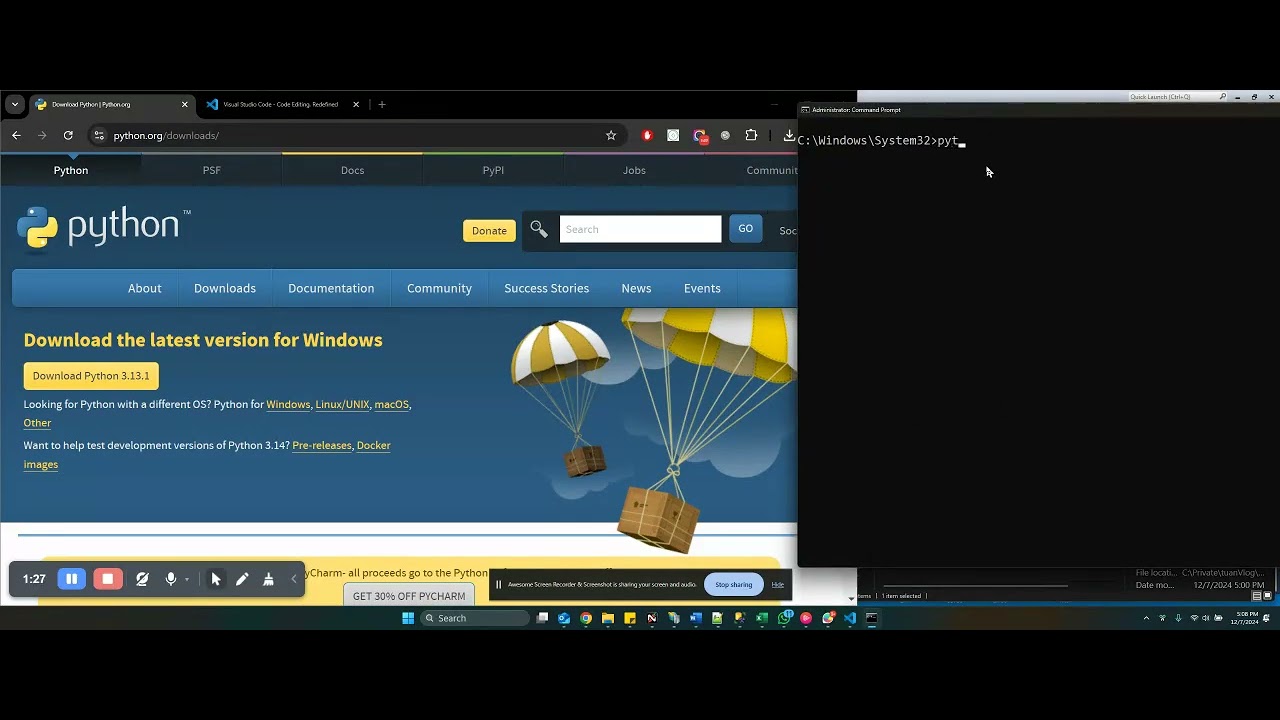This screenshot has width=1280, height=720.
Task: Follow the macOS download link
Action: click(x=392, y=404)
